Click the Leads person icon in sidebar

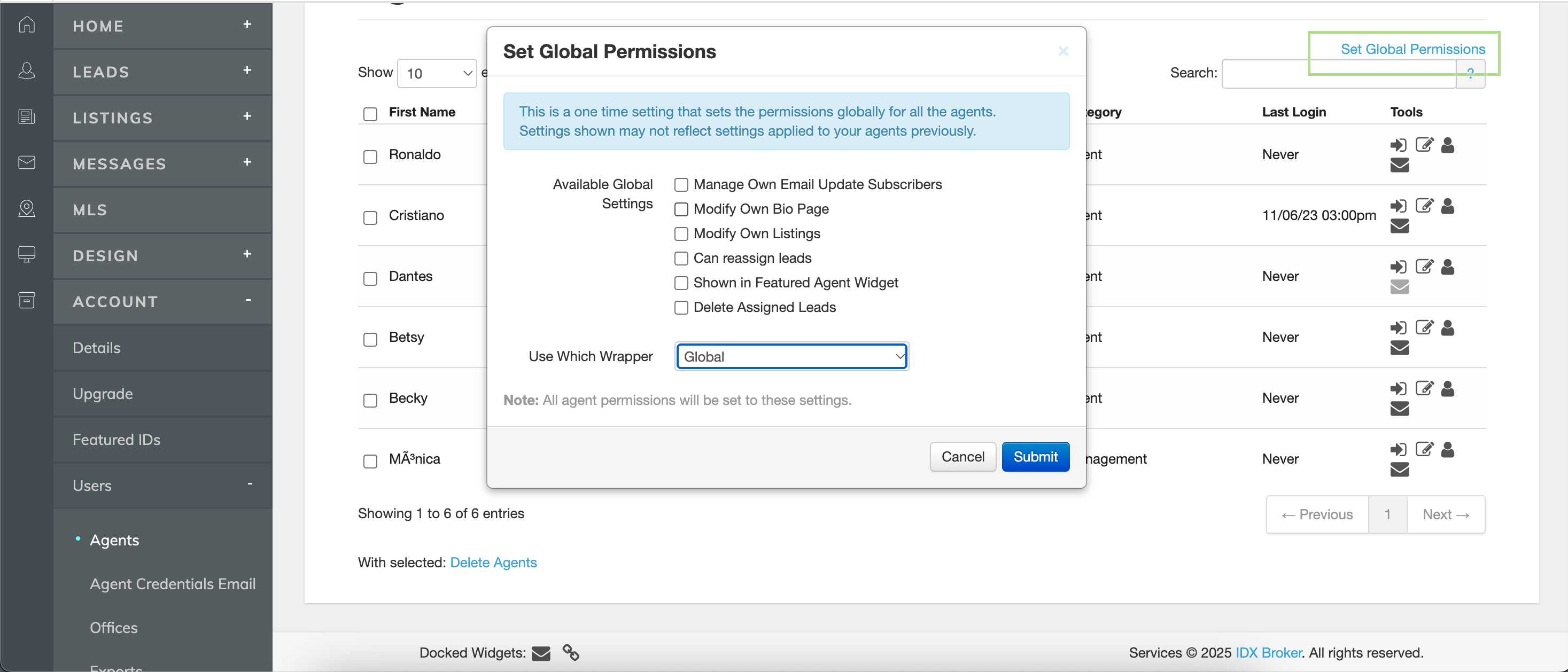[26, 71]
